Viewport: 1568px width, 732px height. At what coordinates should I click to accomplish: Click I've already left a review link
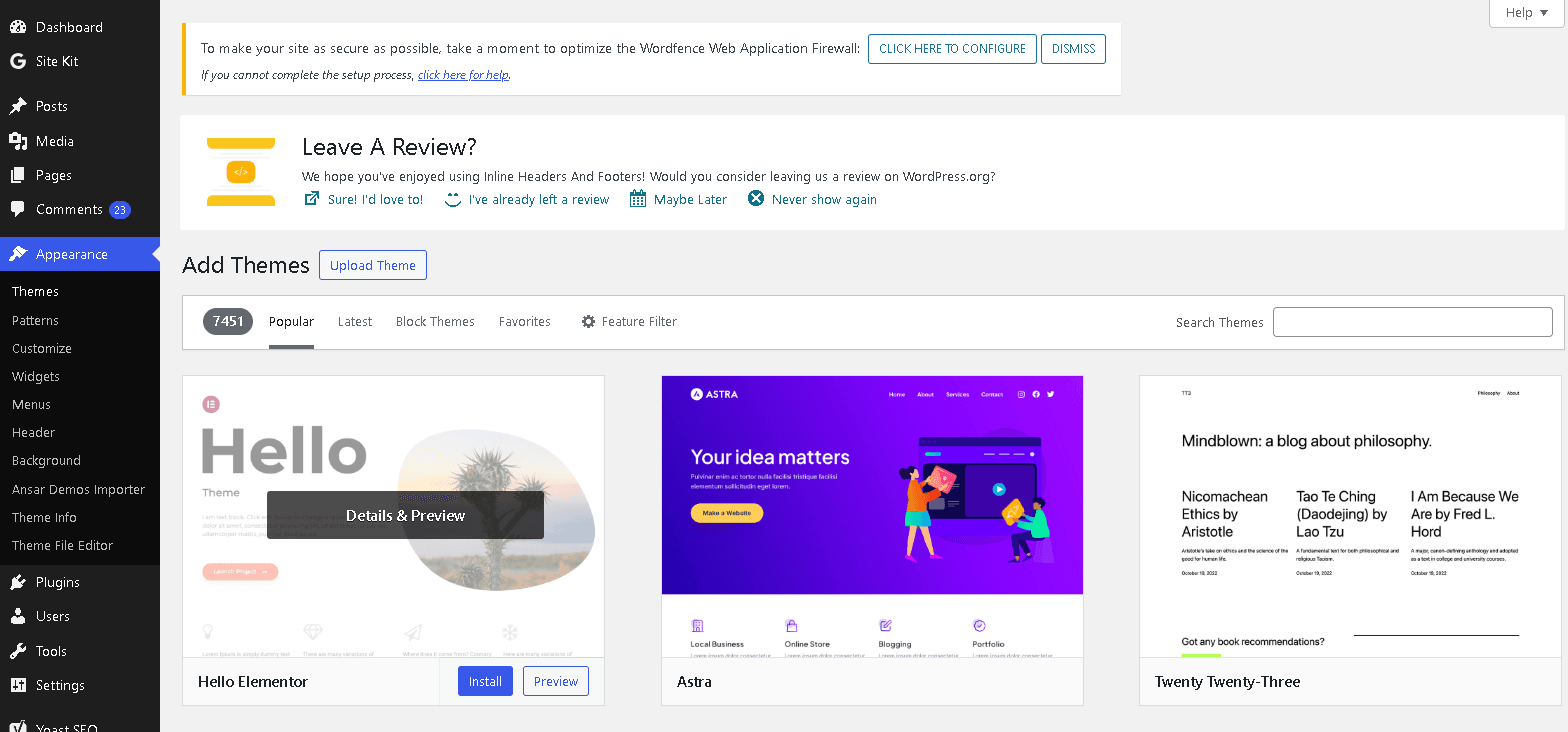coord(539,200)
